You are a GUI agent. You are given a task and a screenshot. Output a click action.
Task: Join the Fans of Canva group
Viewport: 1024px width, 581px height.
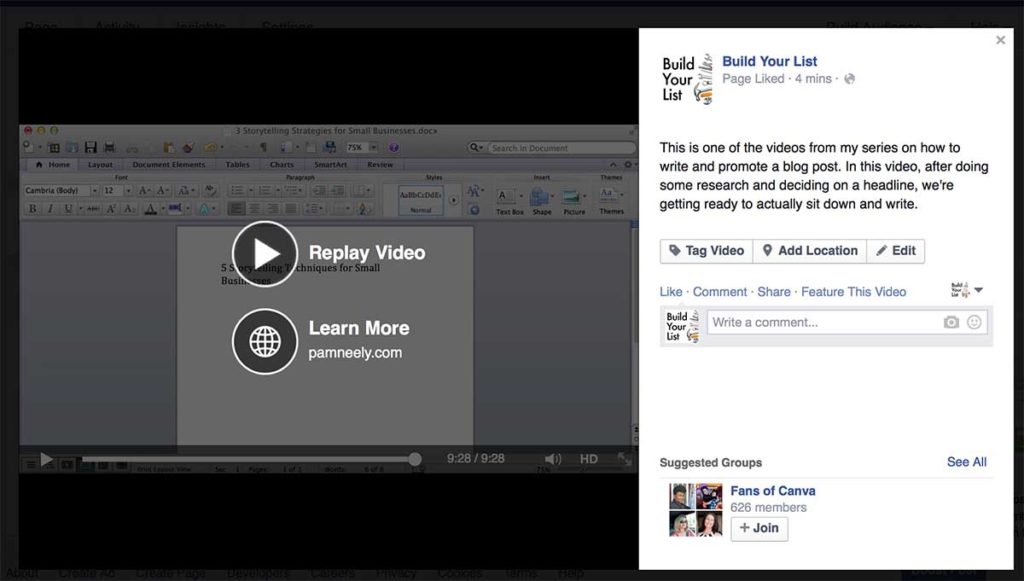click(759, 528)
